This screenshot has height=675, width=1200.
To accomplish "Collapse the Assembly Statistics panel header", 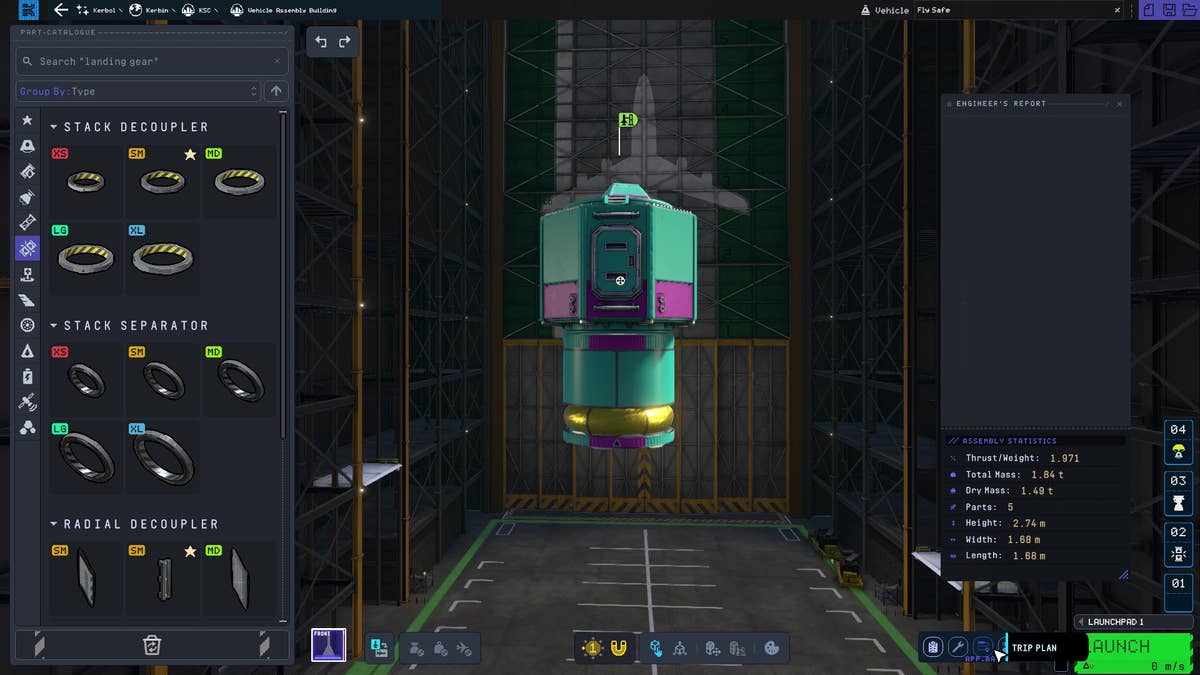I will (1034, 440).
